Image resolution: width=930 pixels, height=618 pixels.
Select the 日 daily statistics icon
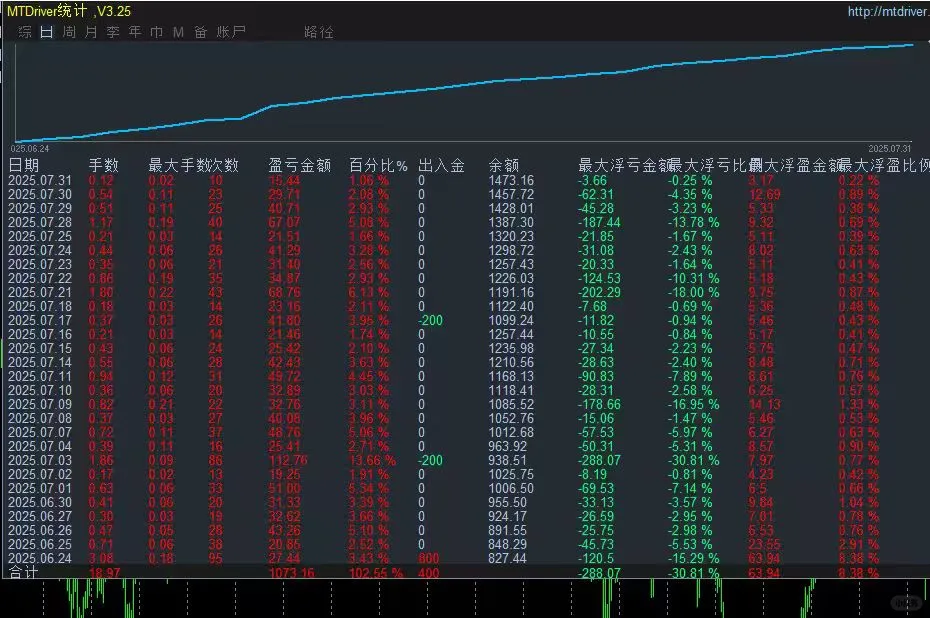click(x=44, y=31)
